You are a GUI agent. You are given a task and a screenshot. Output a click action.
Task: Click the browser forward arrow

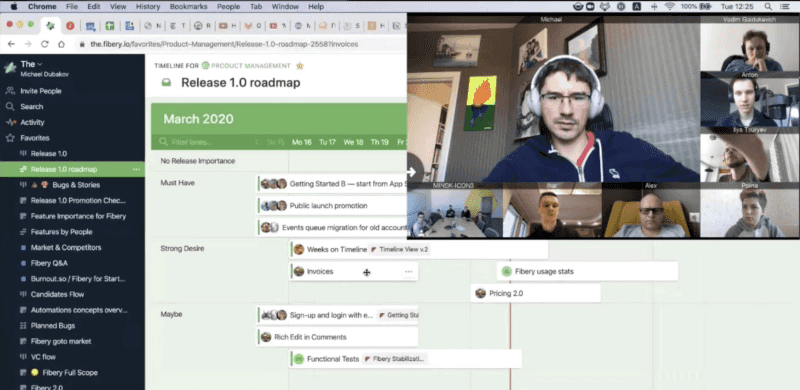pos(28,44)
